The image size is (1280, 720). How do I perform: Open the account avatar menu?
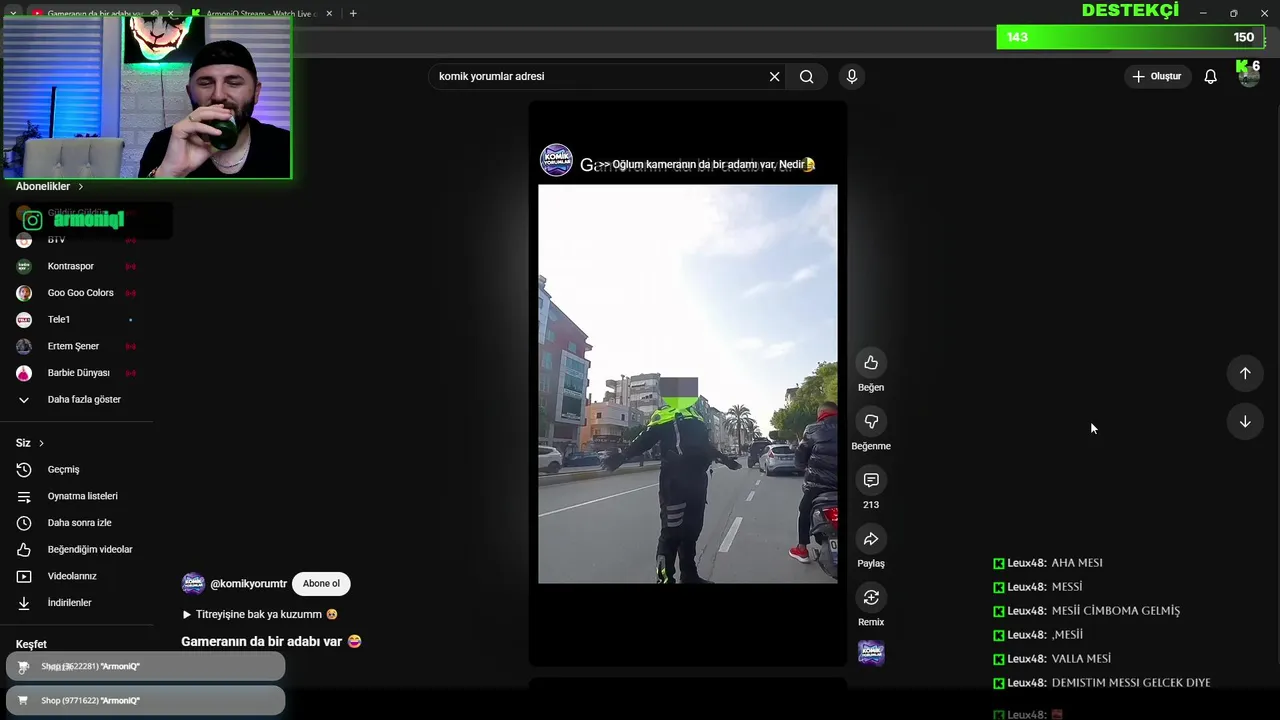tap(1249, 77)
